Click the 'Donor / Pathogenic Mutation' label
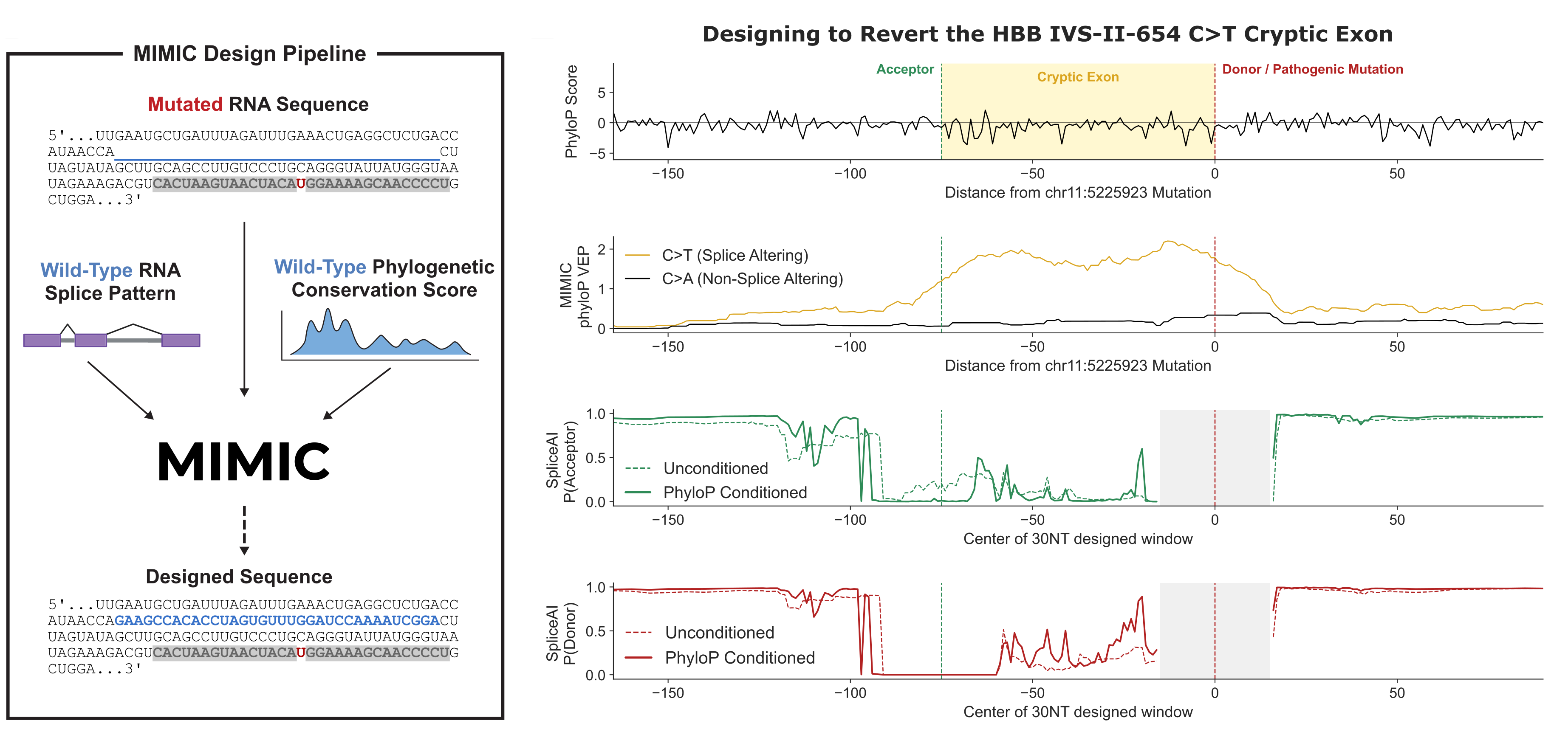 (x=1312, y=69)
